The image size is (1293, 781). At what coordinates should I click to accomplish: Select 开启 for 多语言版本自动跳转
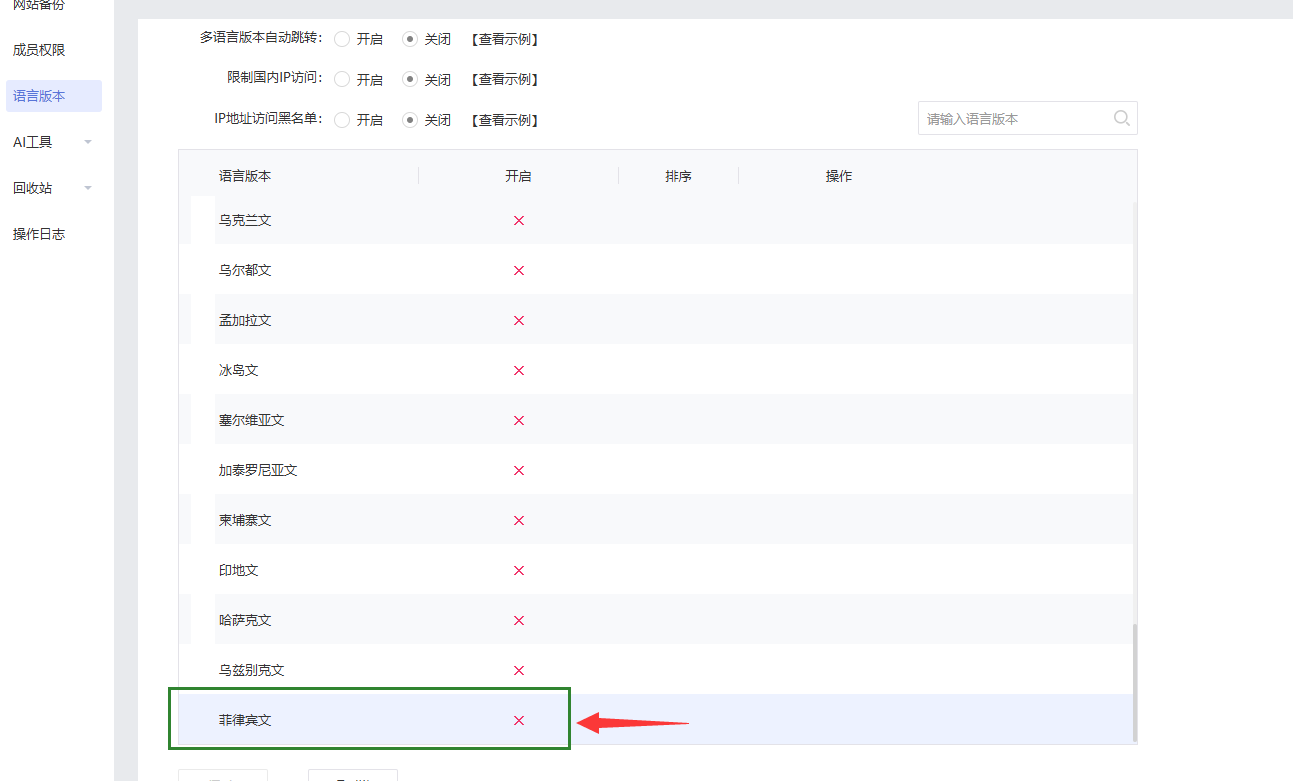coord(342,39)
